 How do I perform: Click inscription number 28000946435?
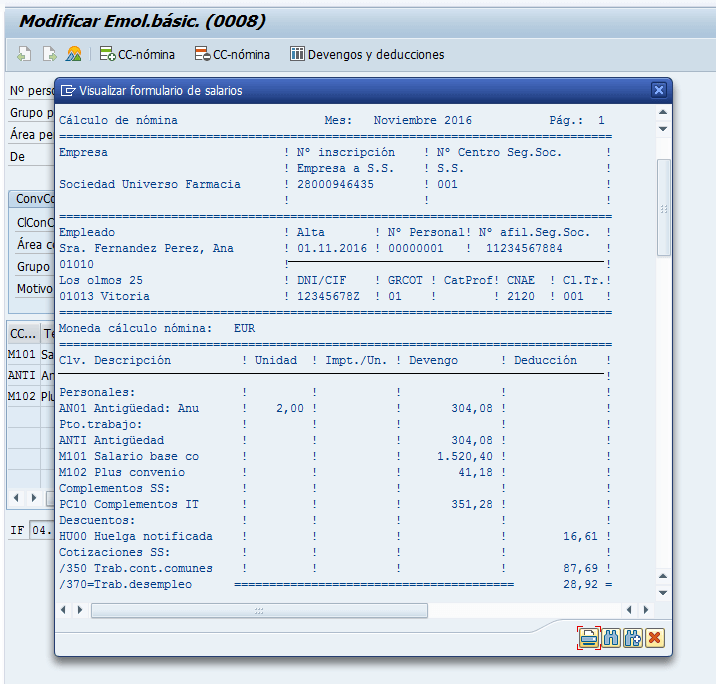point(335,184)
